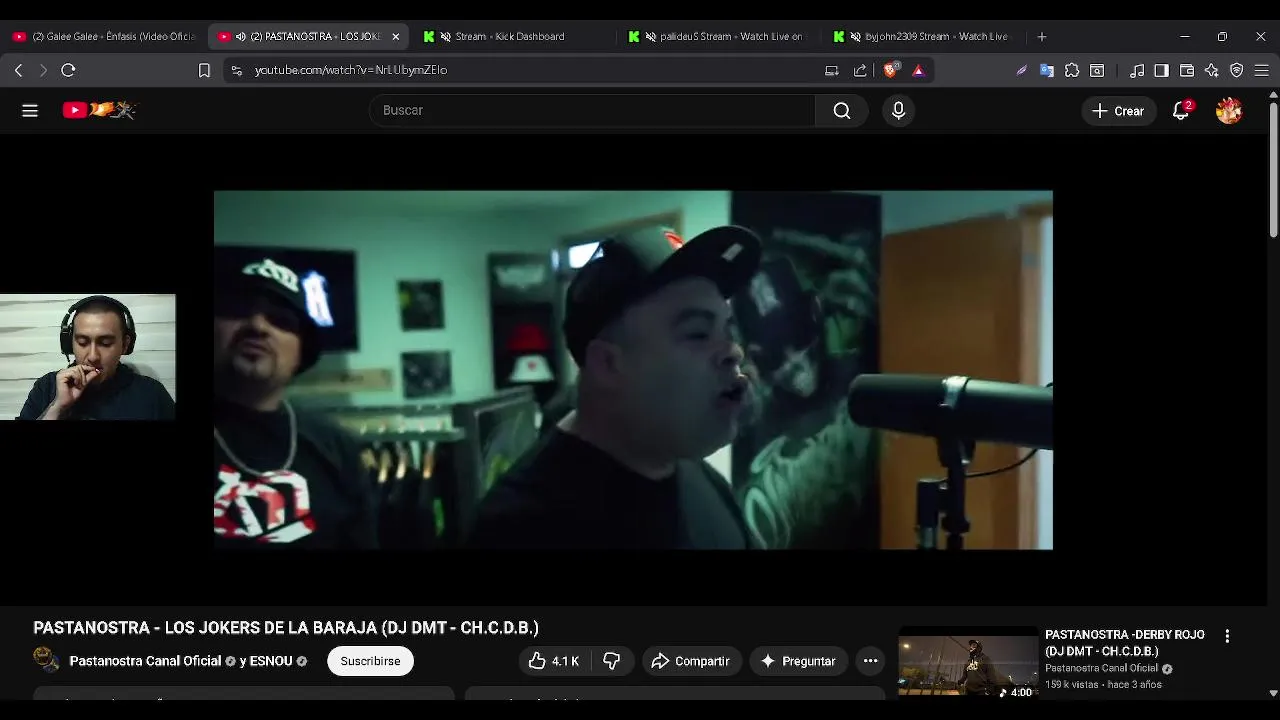The width and height of the screenshot is (1280, 720).
Task: Open options for Derby Rojo suggested video
Action: tap(1227, 636)
